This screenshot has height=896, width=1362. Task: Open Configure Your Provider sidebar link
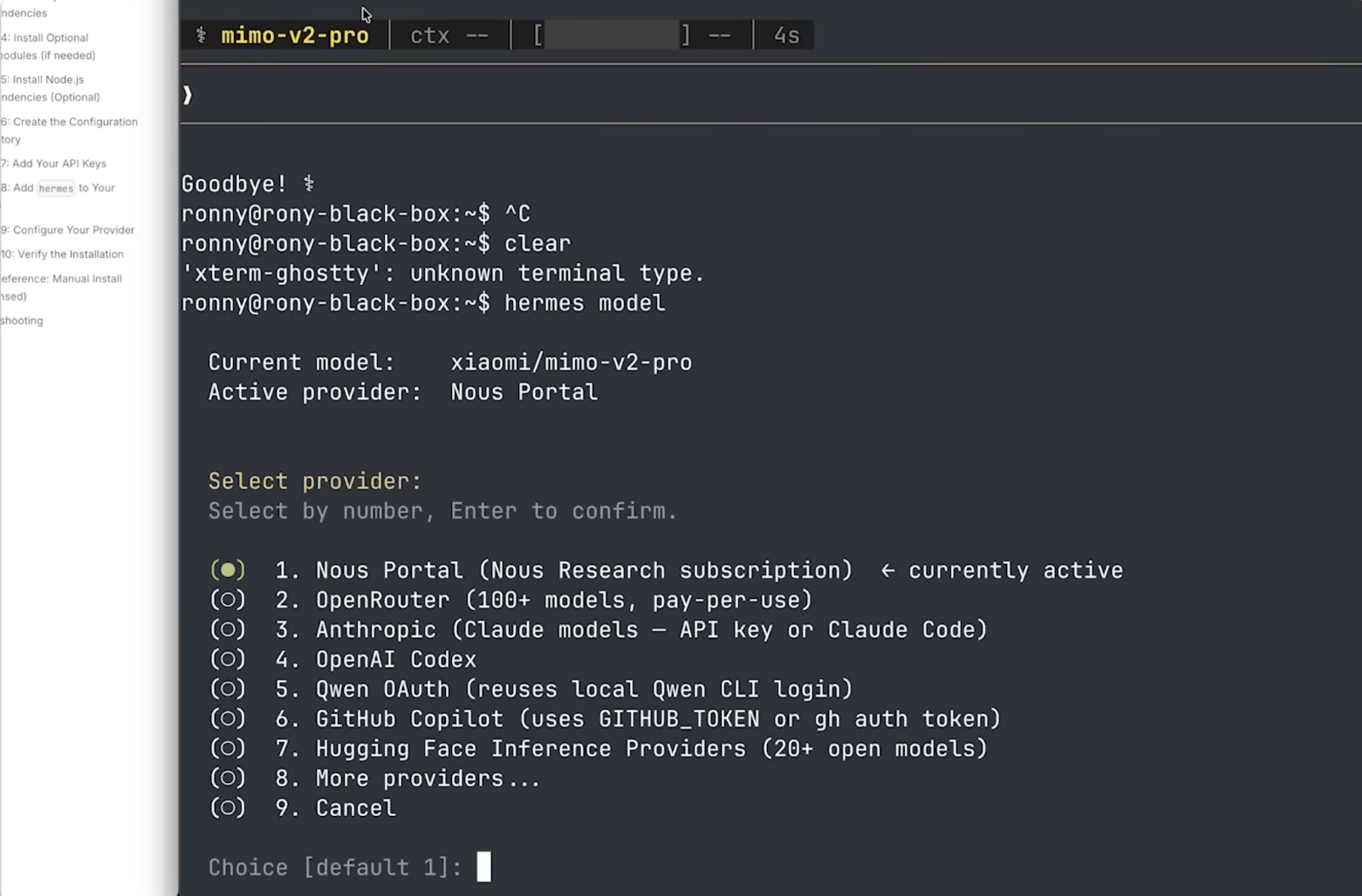pos(72,230)
